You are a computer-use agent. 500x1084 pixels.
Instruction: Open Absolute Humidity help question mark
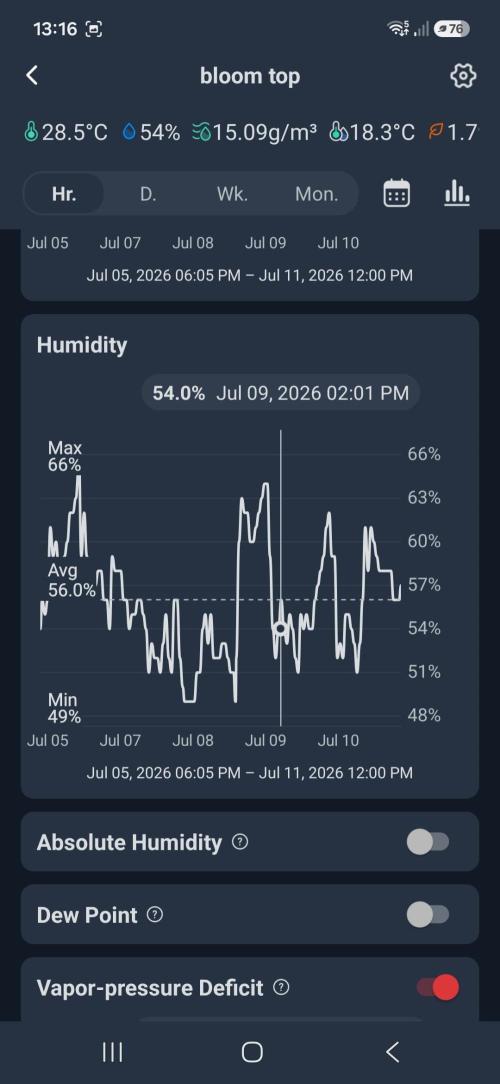tap(239, 842)
